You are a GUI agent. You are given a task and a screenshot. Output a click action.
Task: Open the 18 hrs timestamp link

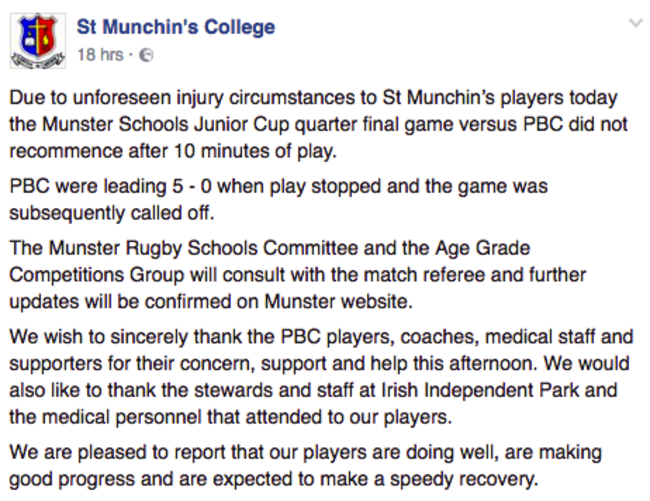(x=100, y=55)
